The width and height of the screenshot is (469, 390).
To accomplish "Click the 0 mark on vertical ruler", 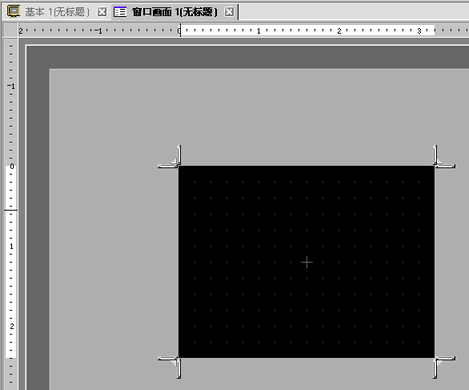I will click(12, 166).
